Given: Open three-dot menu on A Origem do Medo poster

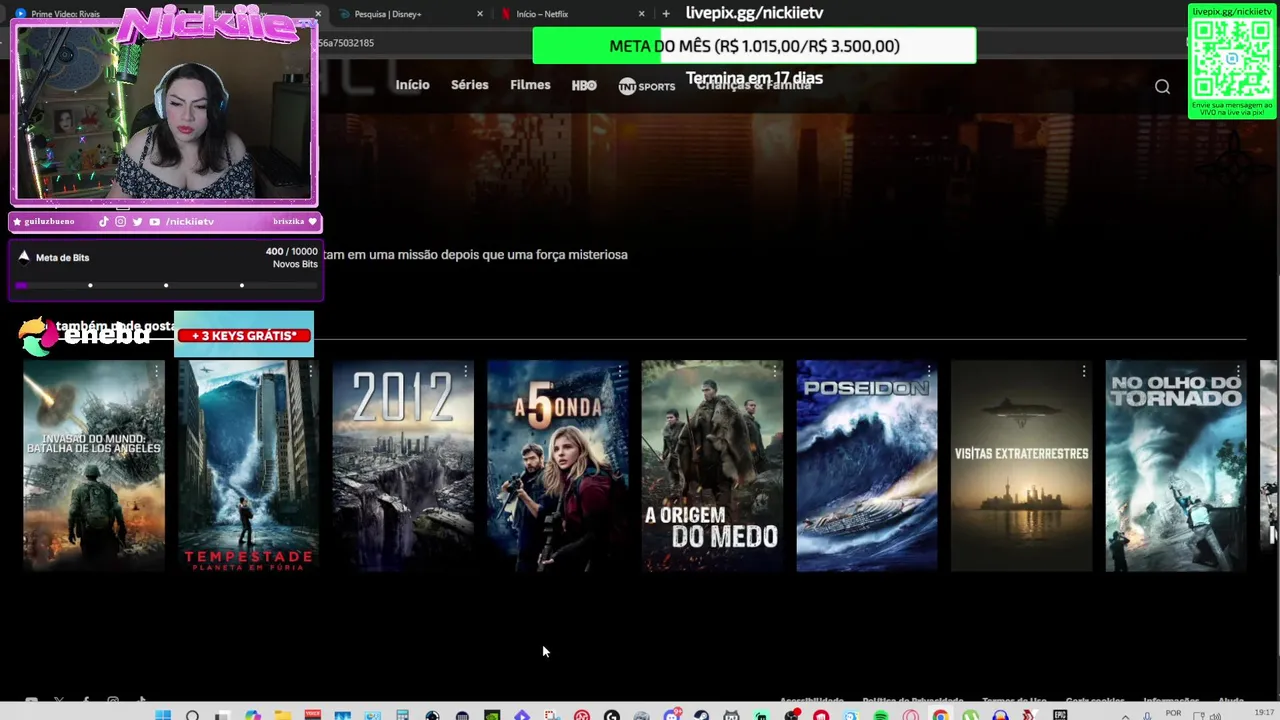Looking at the screenshot, I should click(x=774, y=371).
